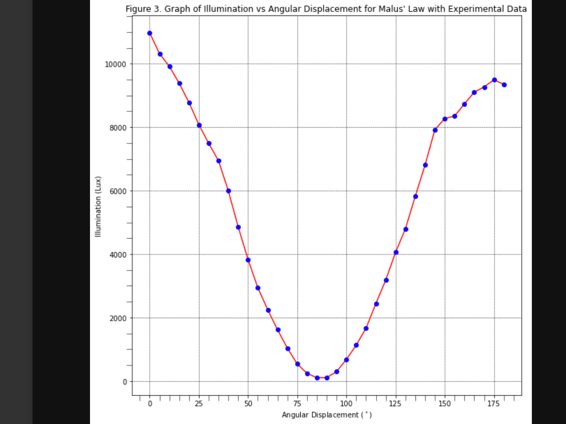Click the x-axis tick label 25

[x=199, y=404]
